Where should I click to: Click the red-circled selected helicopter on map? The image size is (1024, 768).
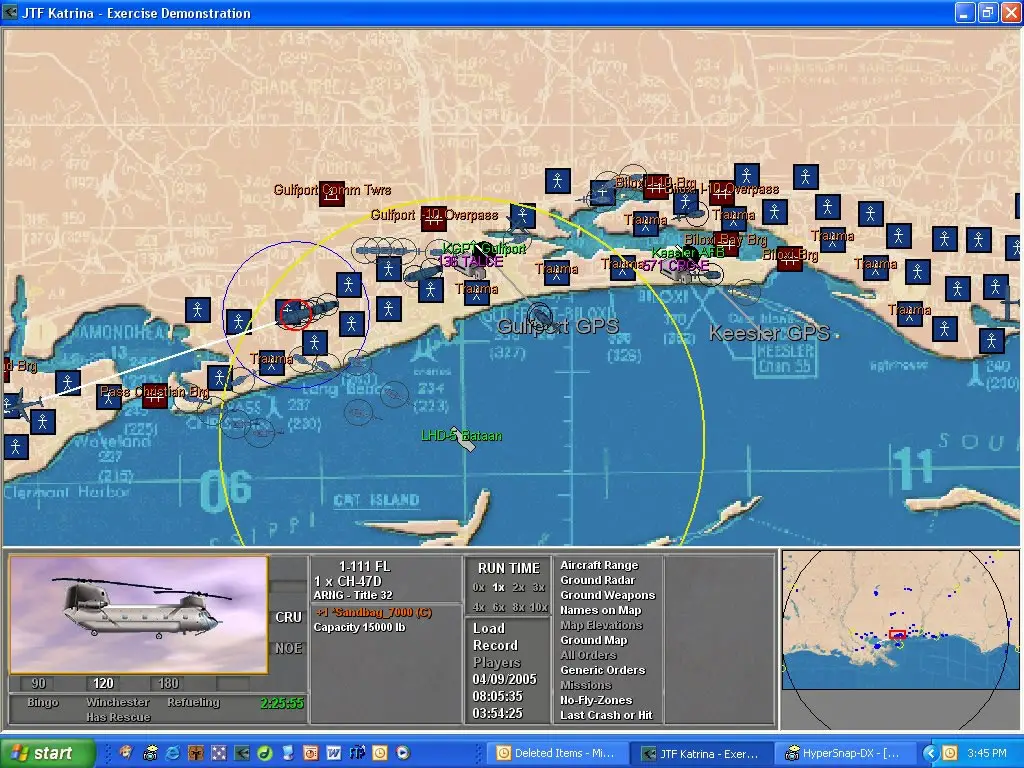293,312
